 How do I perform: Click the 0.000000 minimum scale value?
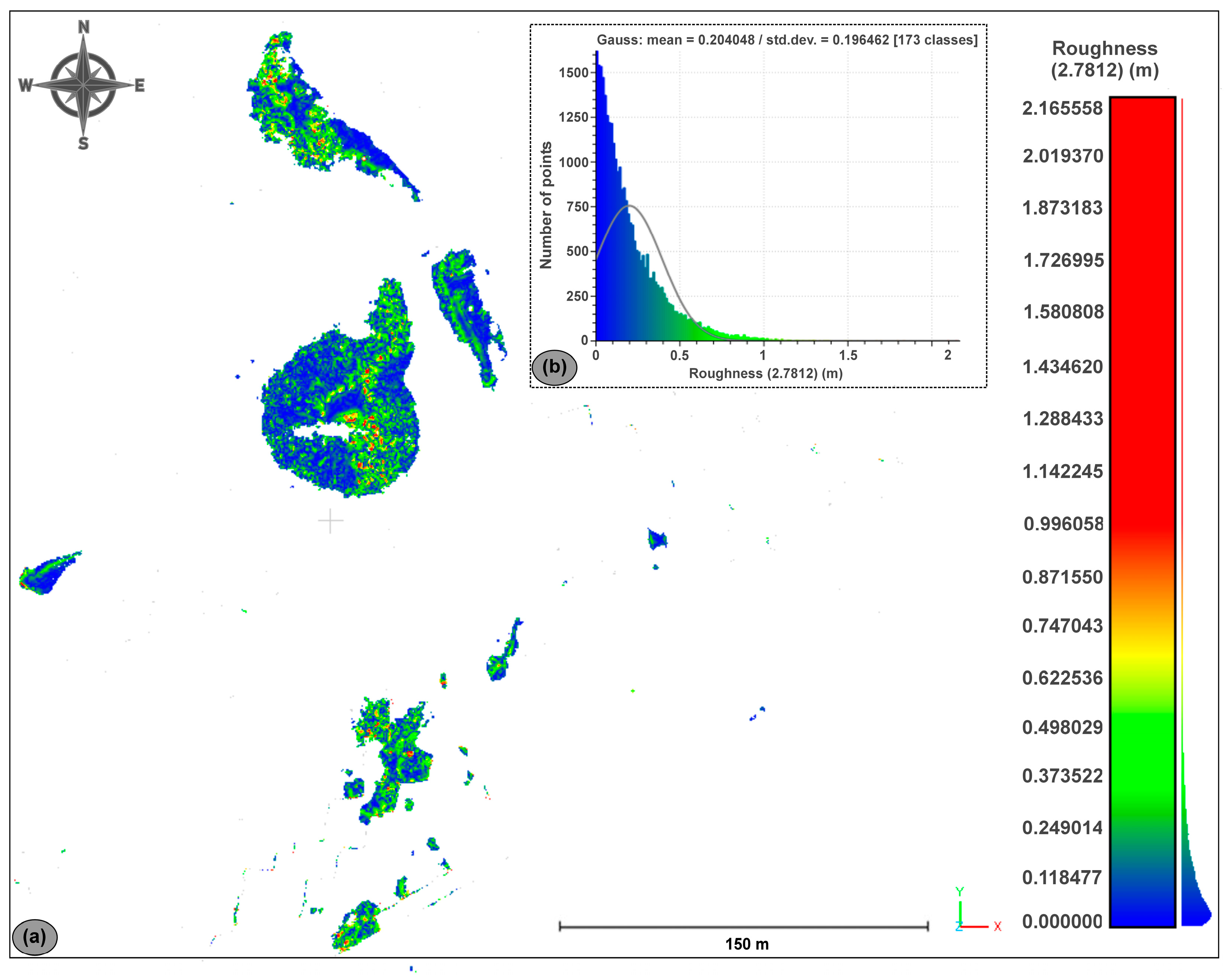(1062, 921)
